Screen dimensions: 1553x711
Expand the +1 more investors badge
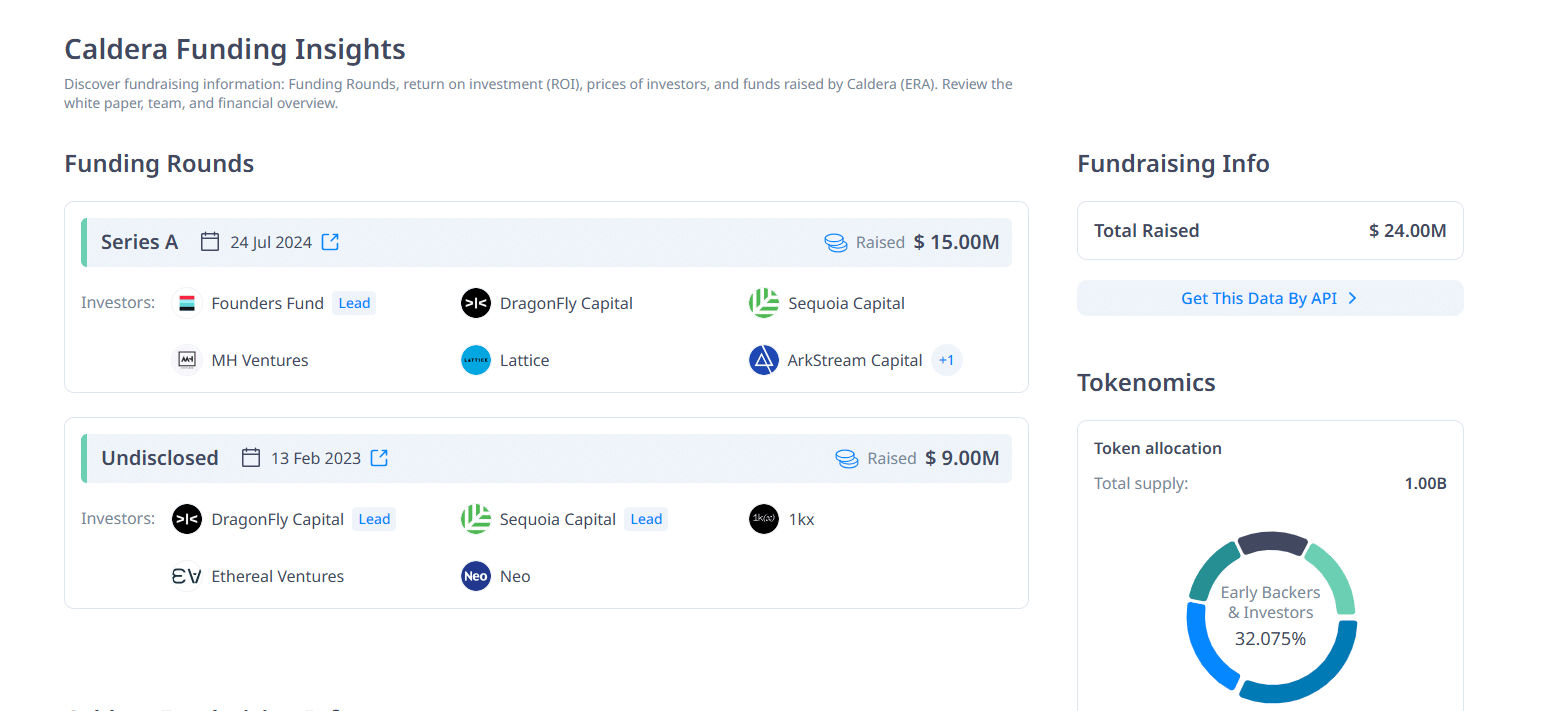[947, 360]
